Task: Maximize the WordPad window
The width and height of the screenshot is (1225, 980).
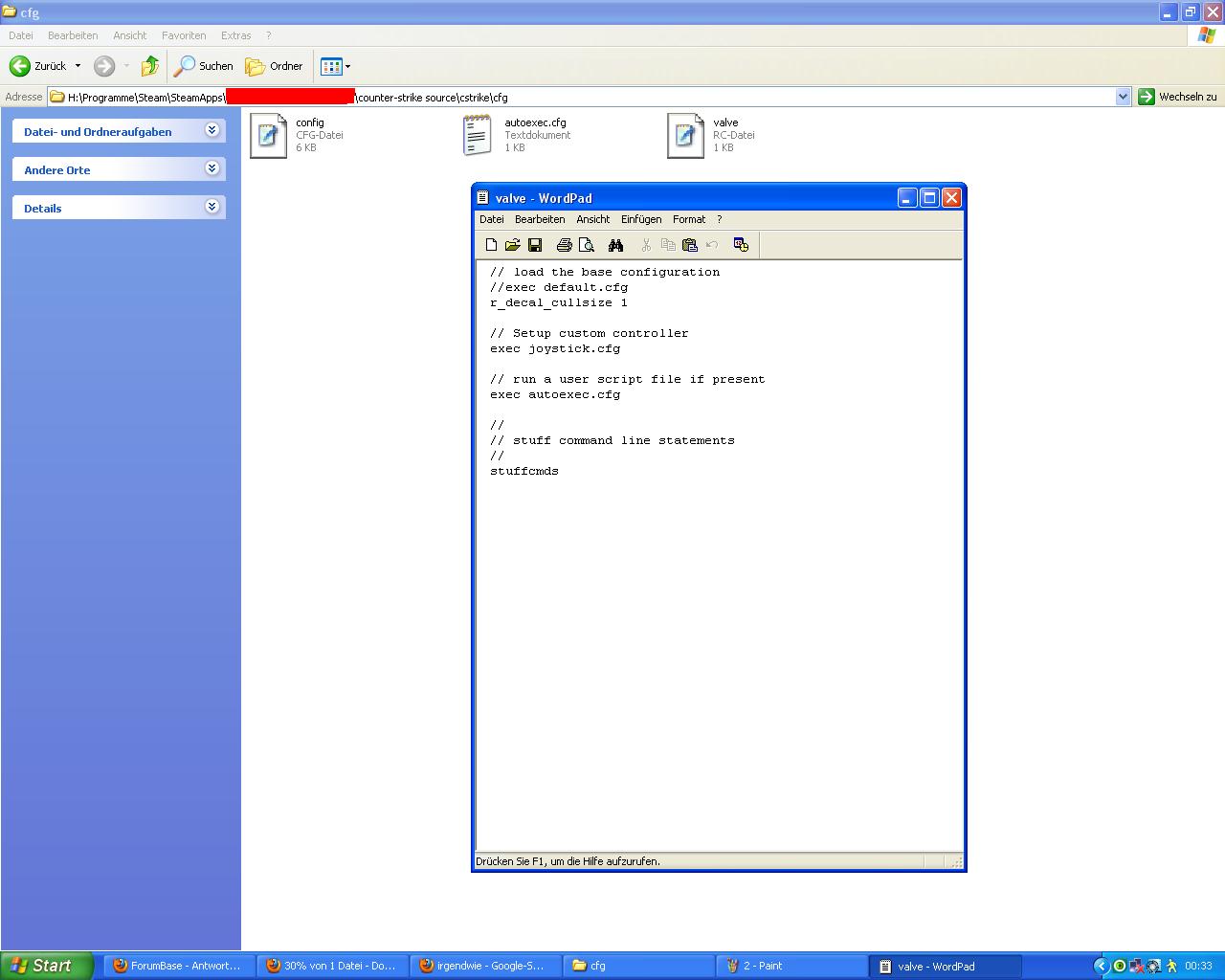Action: [929, 197]
